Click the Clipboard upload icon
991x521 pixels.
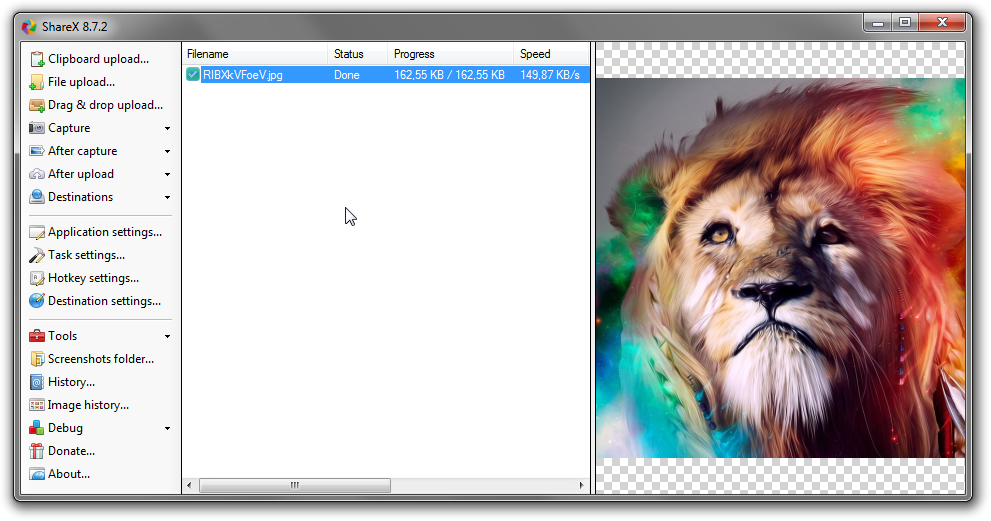coord(37,59)
